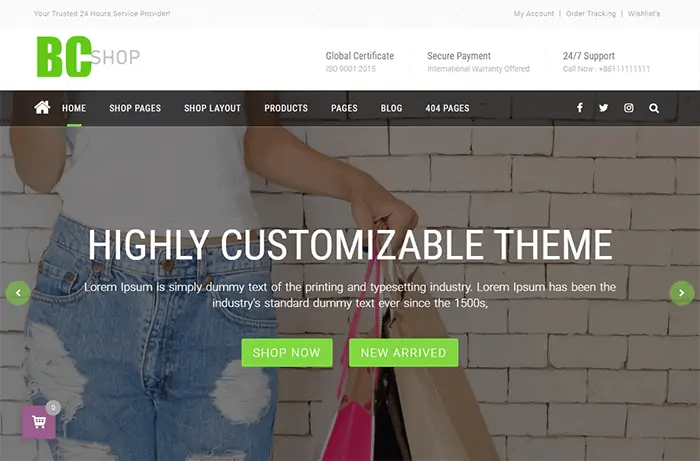Open the My Account link
700x461 pixels.
(x=533, y=13)
